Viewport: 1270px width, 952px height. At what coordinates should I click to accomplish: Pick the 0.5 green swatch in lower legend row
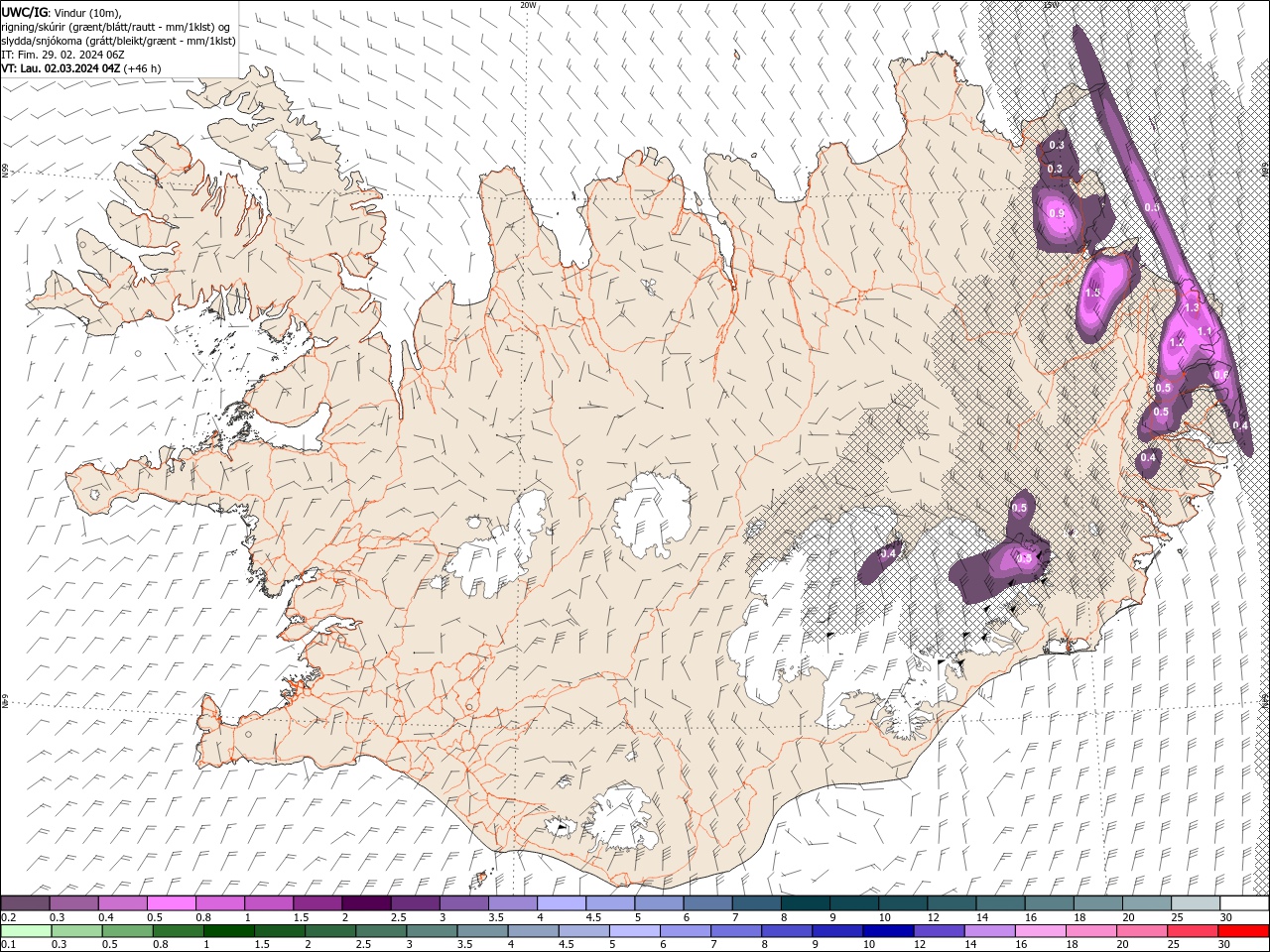click(127, 931)
